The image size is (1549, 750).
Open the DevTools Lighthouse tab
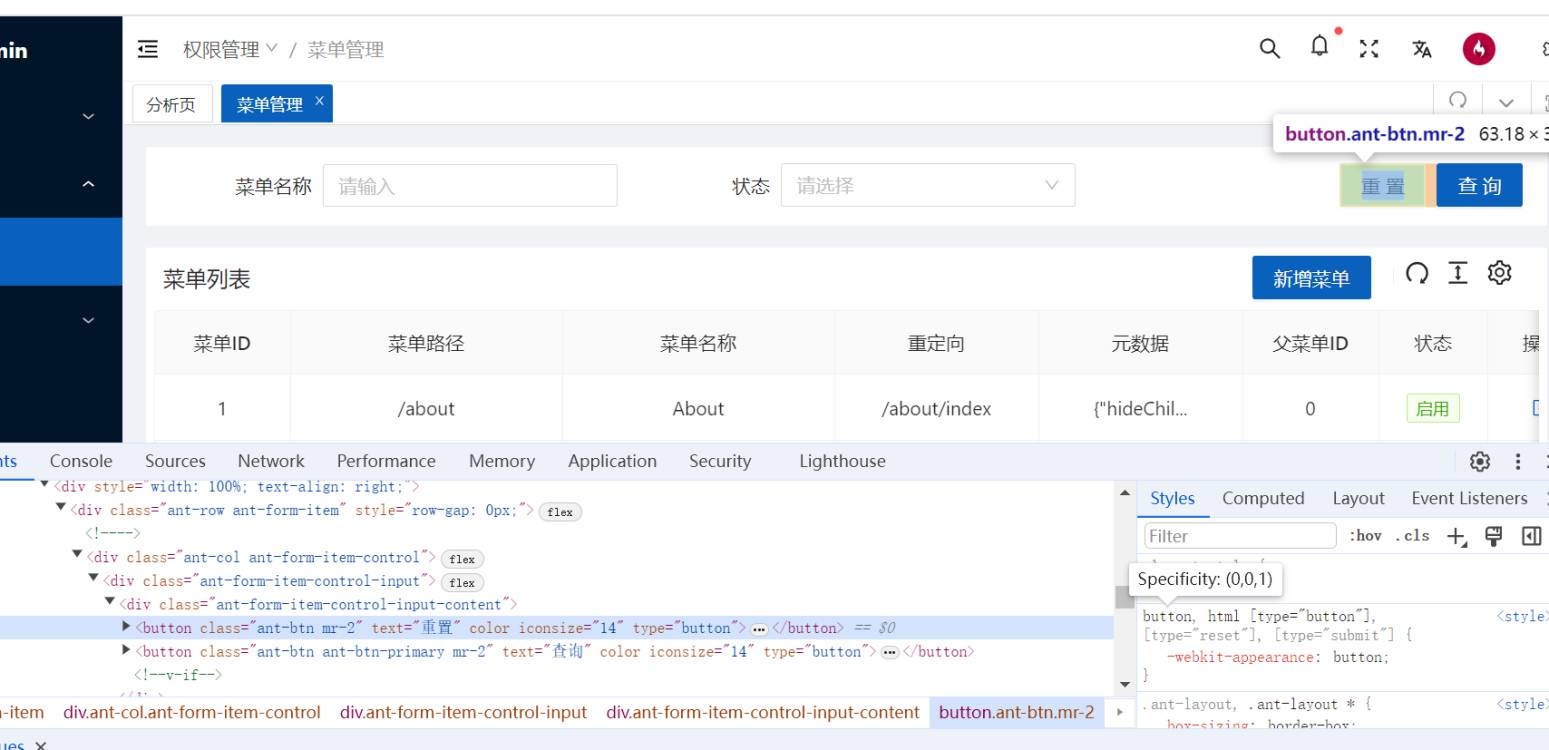tap(842, 461)
